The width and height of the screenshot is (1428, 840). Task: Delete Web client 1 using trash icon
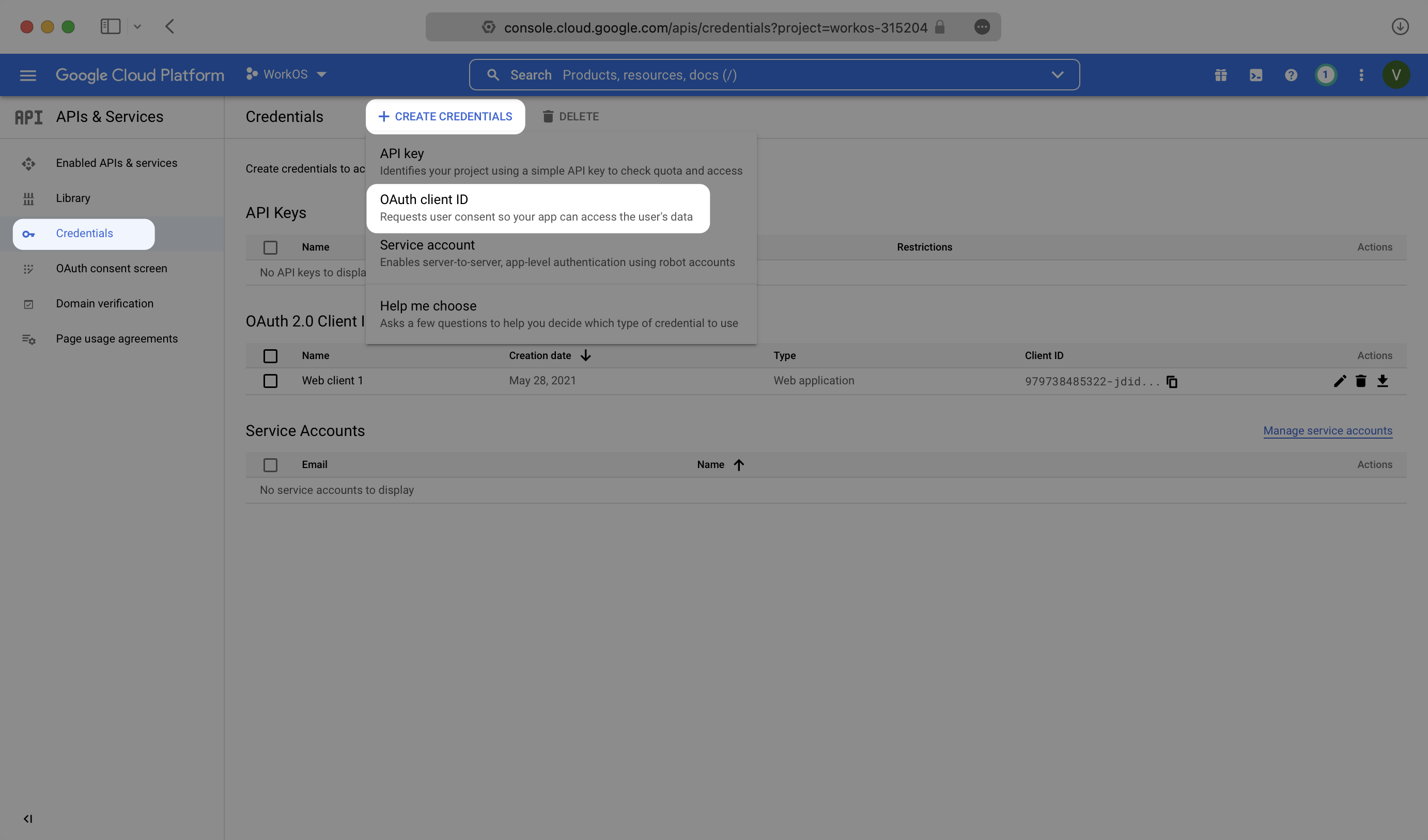click(x=1360, y=381)
